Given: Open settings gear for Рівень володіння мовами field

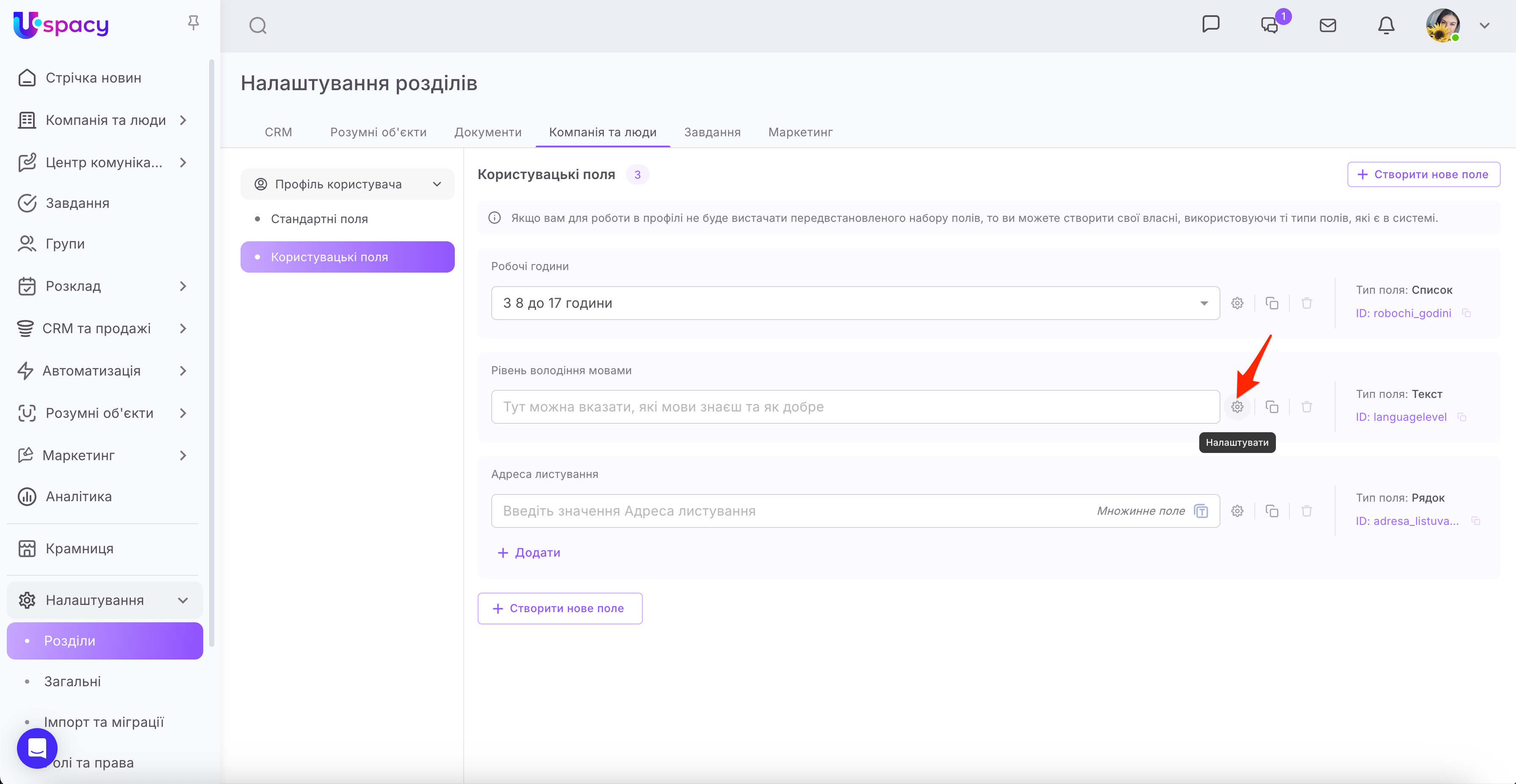Looking at the screenshot, I should tap(1237, 406).
